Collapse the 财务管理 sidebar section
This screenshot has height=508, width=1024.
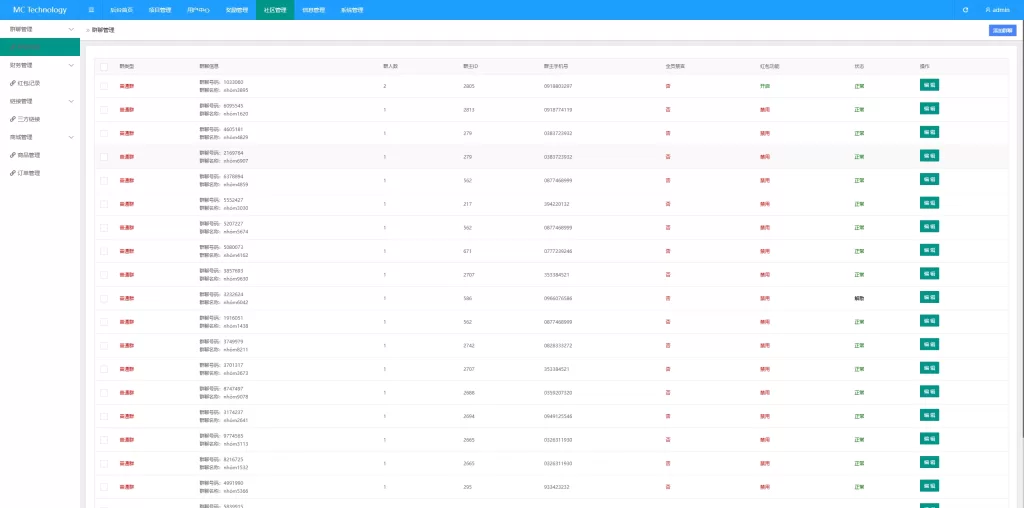pos(71,65)
